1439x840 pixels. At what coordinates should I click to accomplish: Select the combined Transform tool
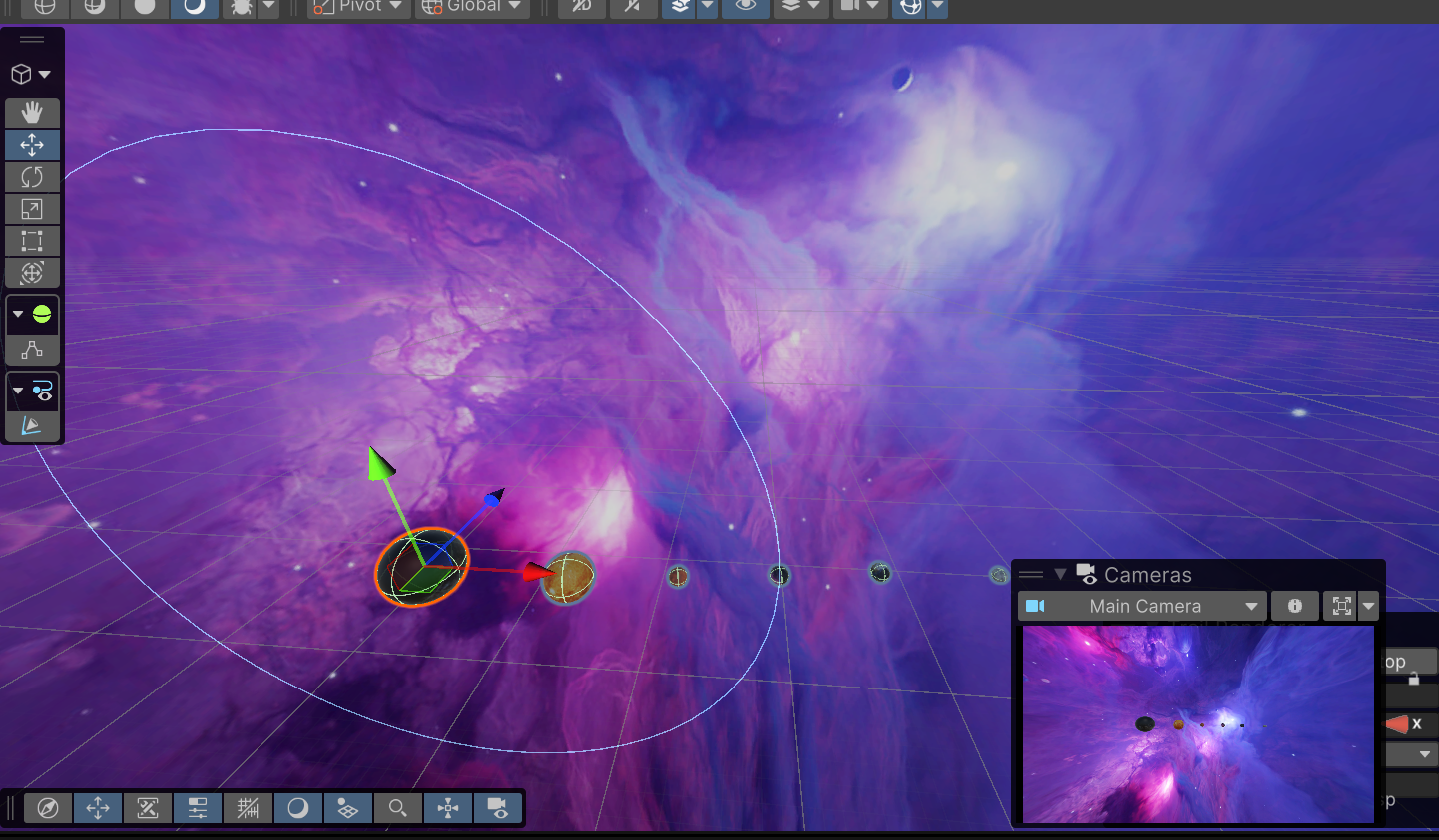pos(32,273)
